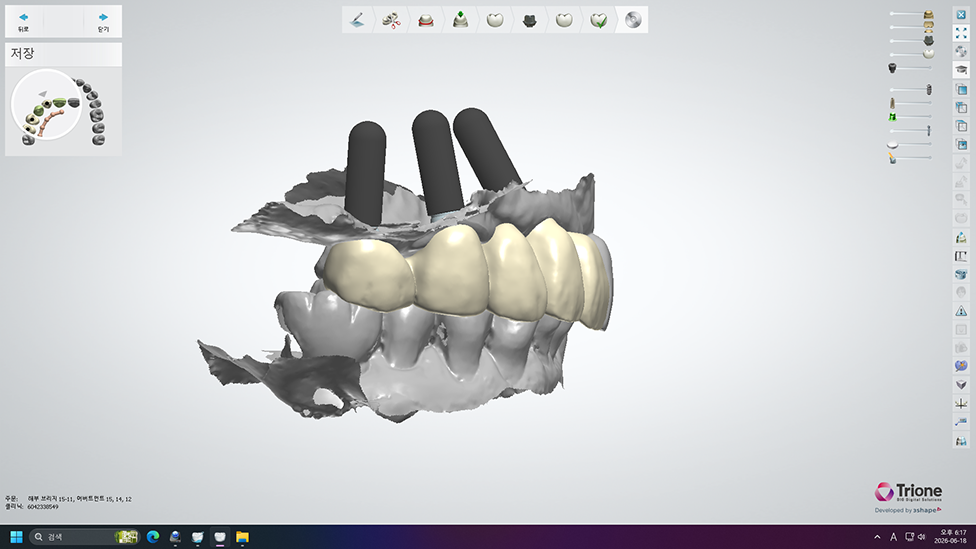This screenshot has height=549, width=976.
Task: Open the blue cylinder block tool icon
Action: pos(961,274)
